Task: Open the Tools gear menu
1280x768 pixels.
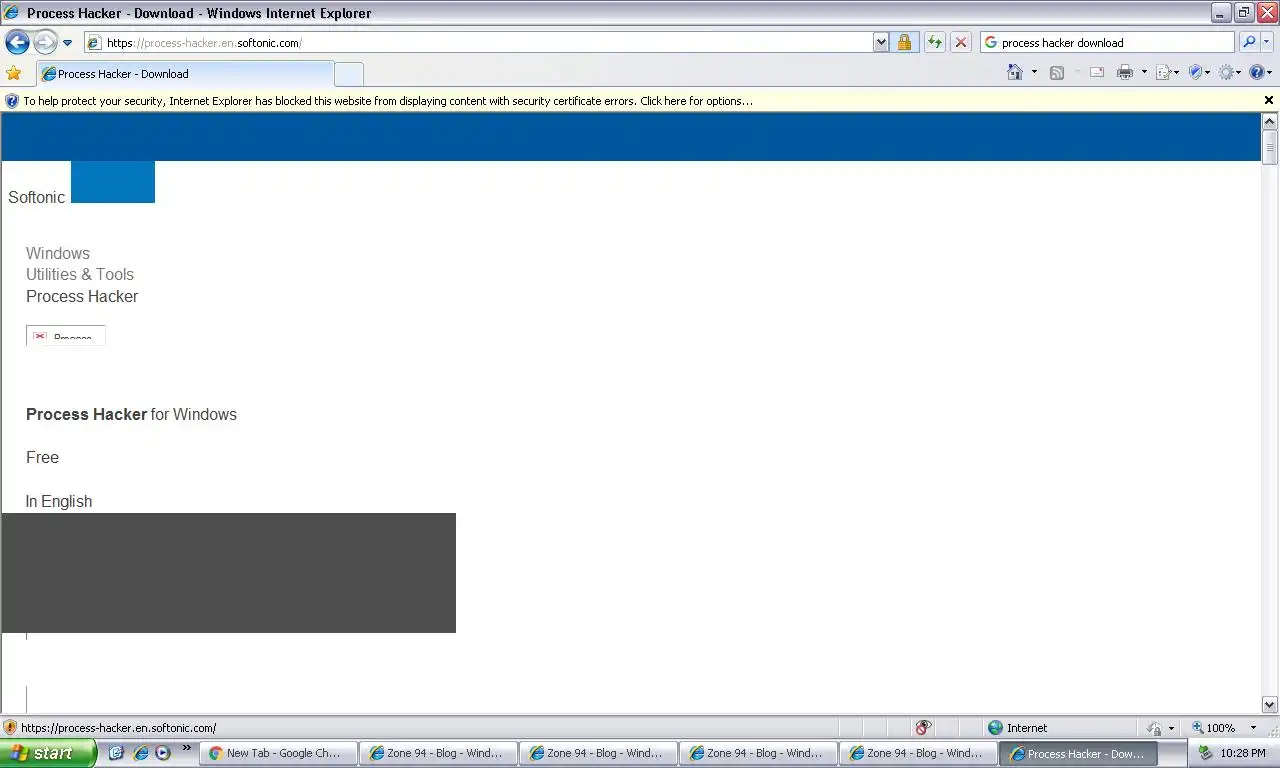Action: click(x=1230, y=72)
